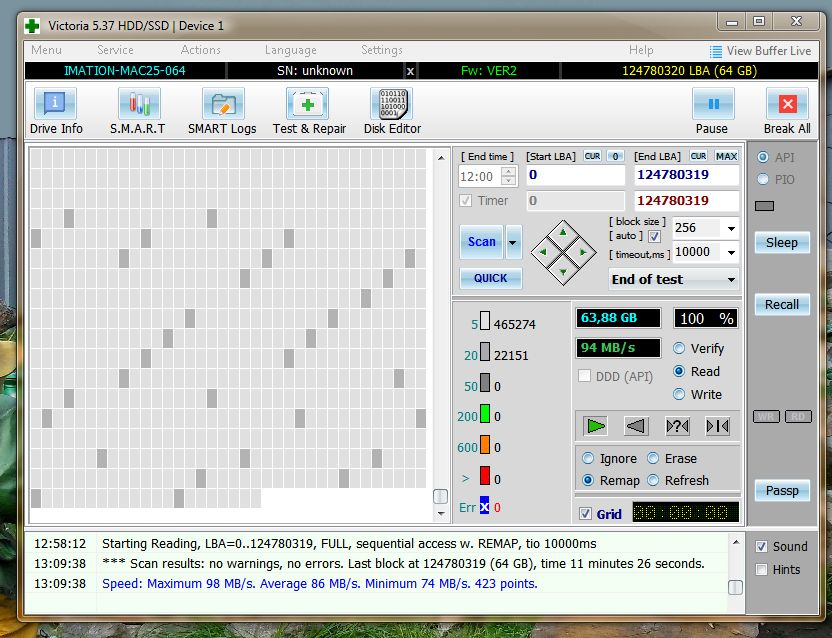Click the up arrow of the navigation diamond
The width and height of the screenshot is (832, 638).
coord(563,232)
